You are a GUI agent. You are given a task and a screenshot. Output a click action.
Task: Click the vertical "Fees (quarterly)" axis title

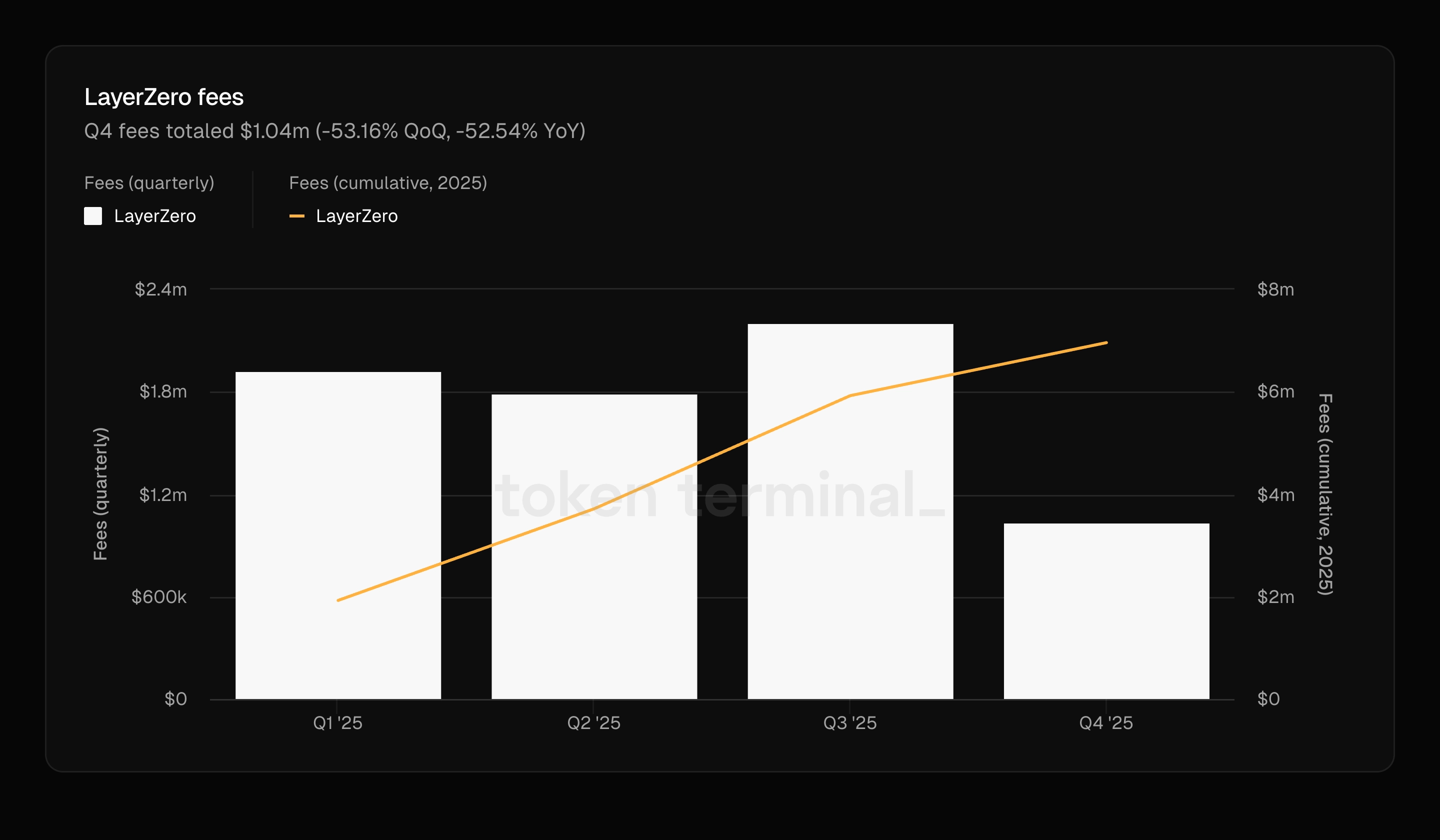(x=100, y=493)
